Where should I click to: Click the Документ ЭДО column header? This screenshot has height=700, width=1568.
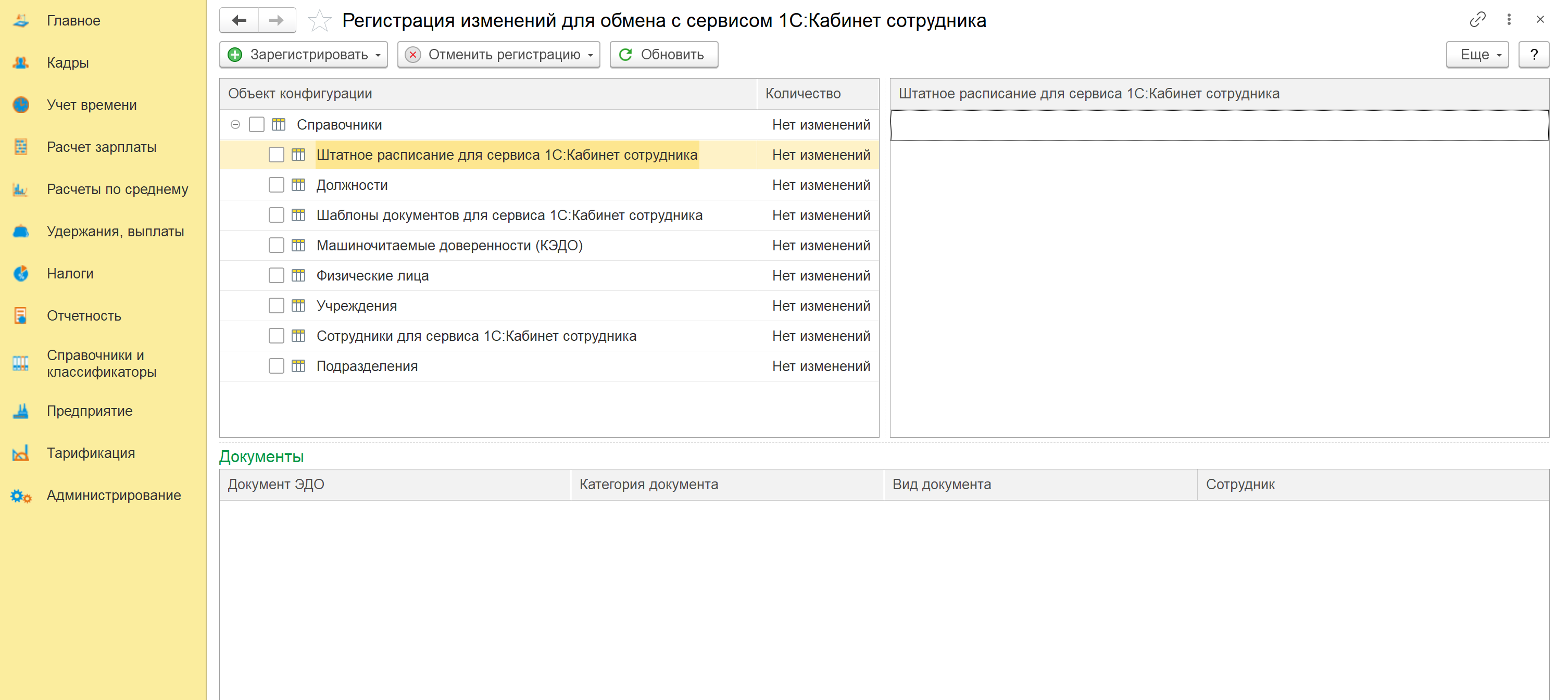(395, 485)
